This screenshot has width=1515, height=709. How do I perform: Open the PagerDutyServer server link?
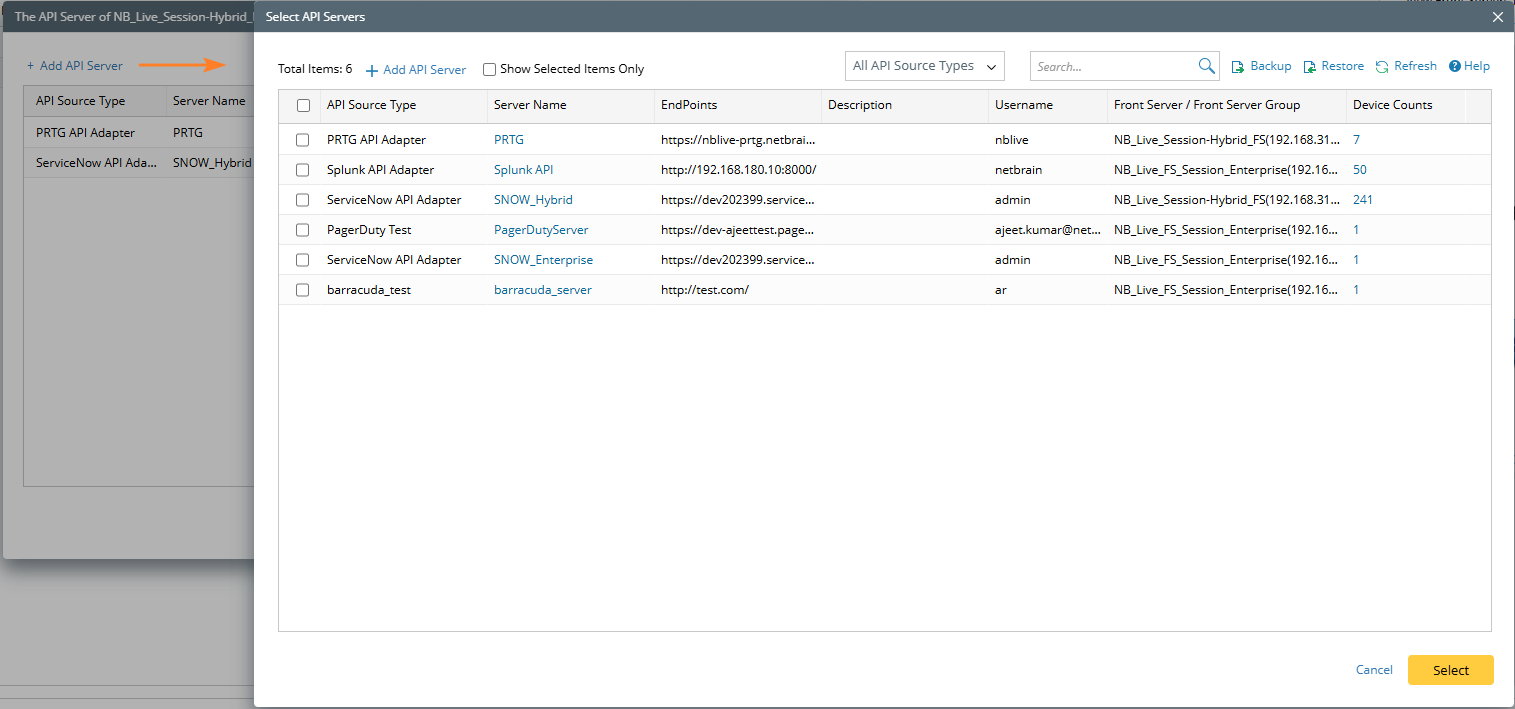tap(541, 230)
